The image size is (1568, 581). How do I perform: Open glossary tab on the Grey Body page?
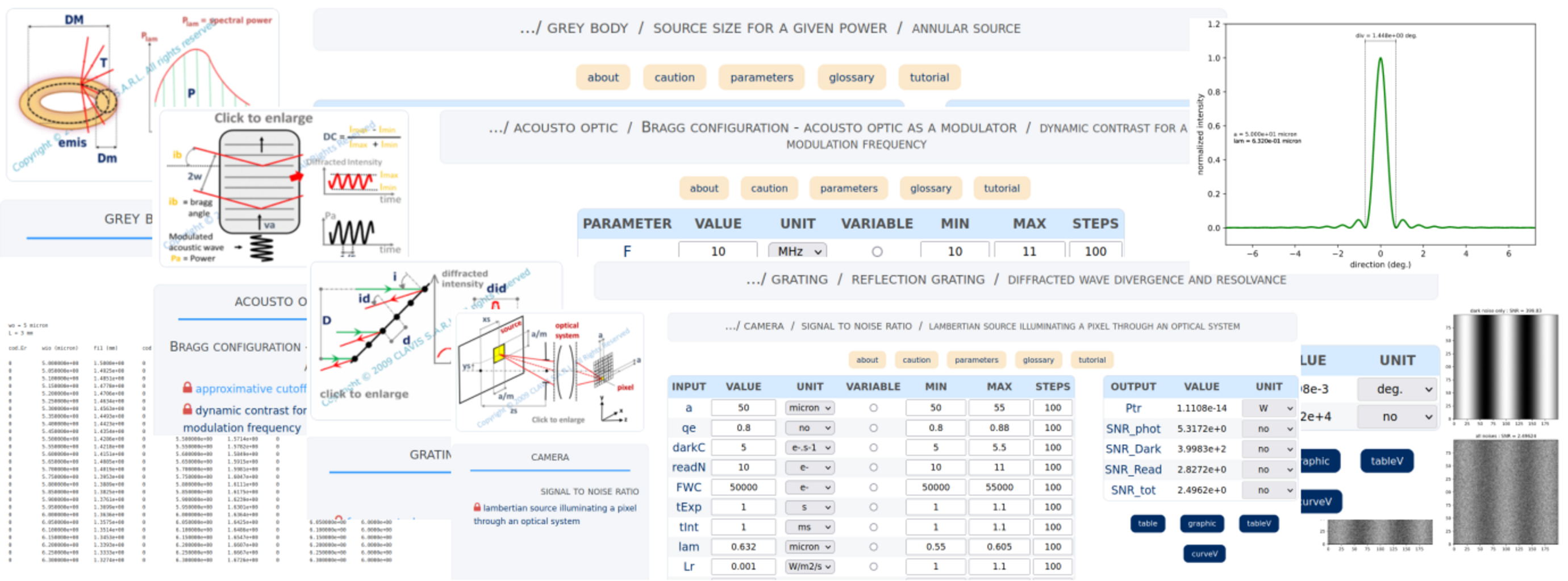click(851, 77)
